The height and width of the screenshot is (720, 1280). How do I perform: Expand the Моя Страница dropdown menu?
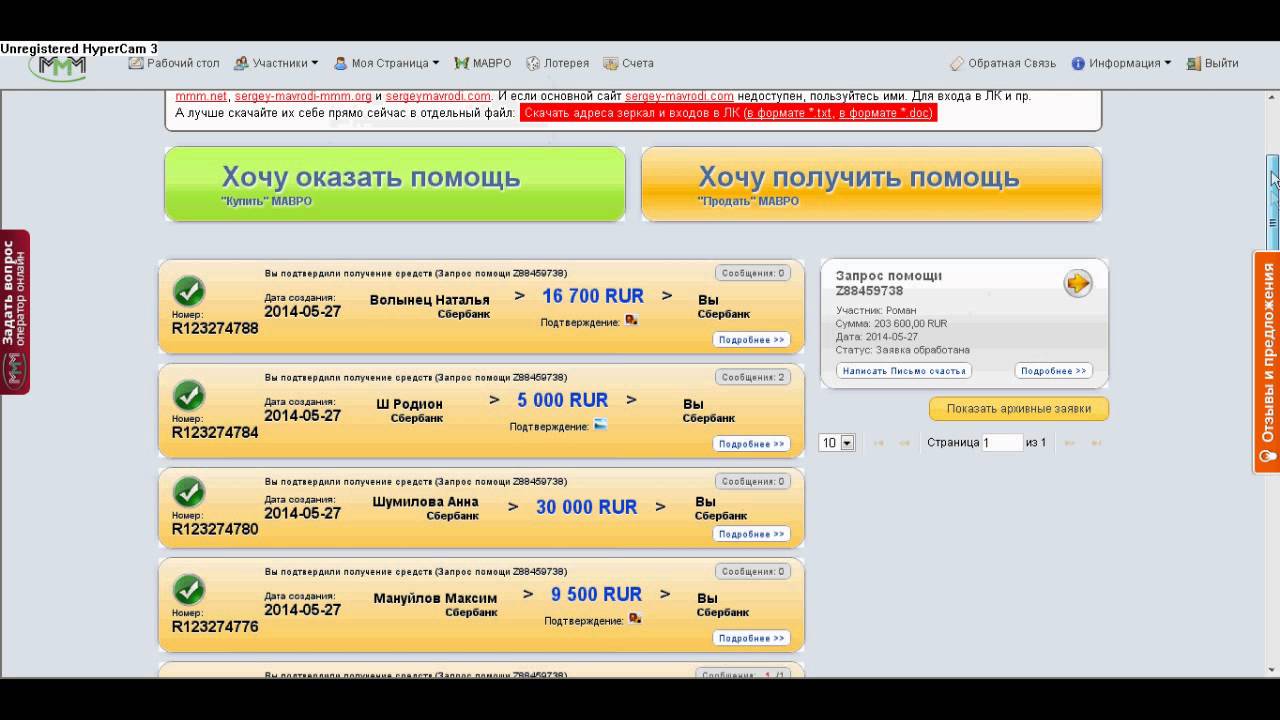pos(386,63)
